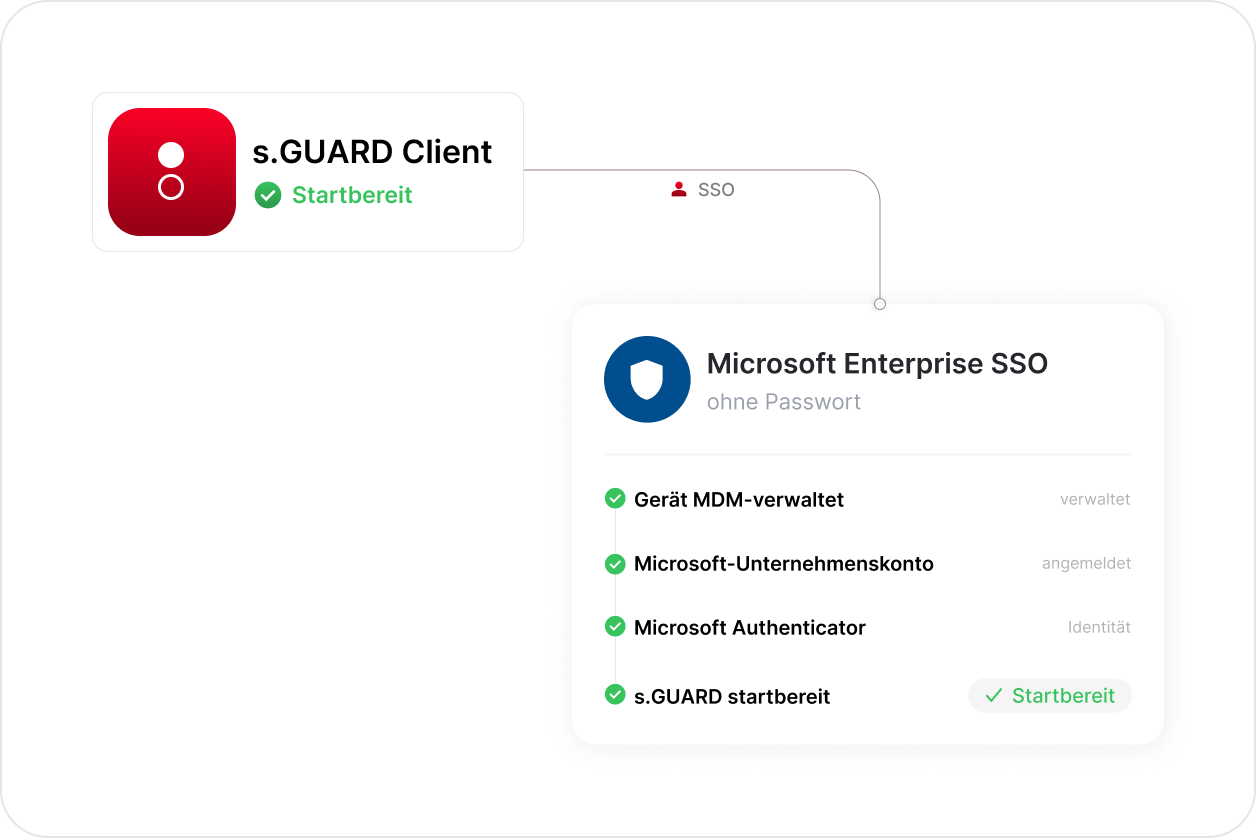Click the ohne Passwort subtitle
The height and width of the screenshot is (838, 1256).
tap(784, 402)
